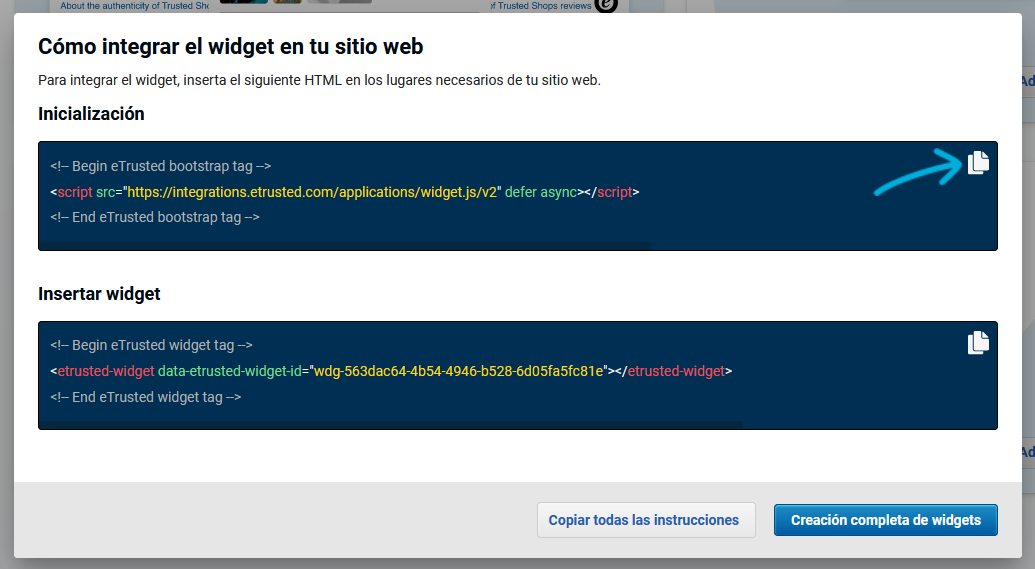
Task: Grab the Inicialización code block horizontal scrollbar
Action: [x=345, y=245]
